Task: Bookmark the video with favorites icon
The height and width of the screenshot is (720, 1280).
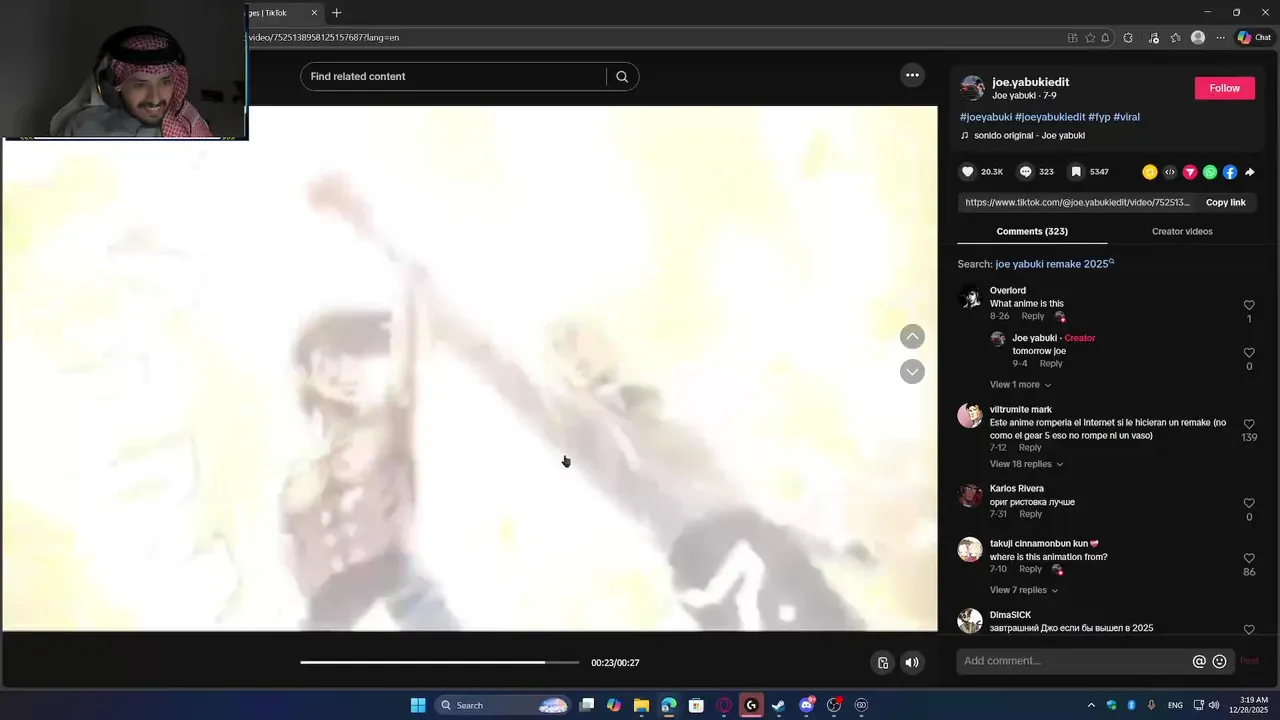Action: (1076, 172)
